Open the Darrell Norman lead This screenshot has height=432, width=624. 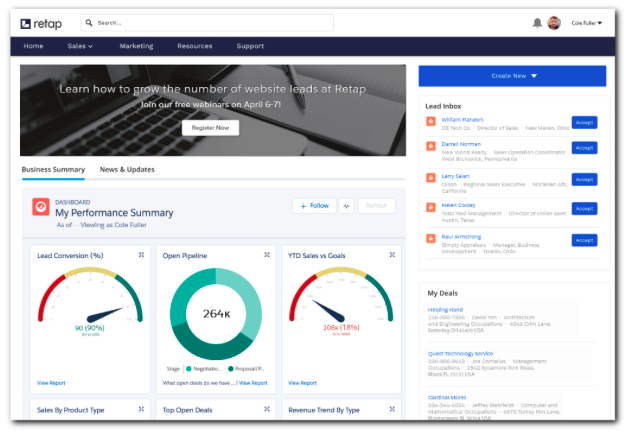click(x=461, y=144)
